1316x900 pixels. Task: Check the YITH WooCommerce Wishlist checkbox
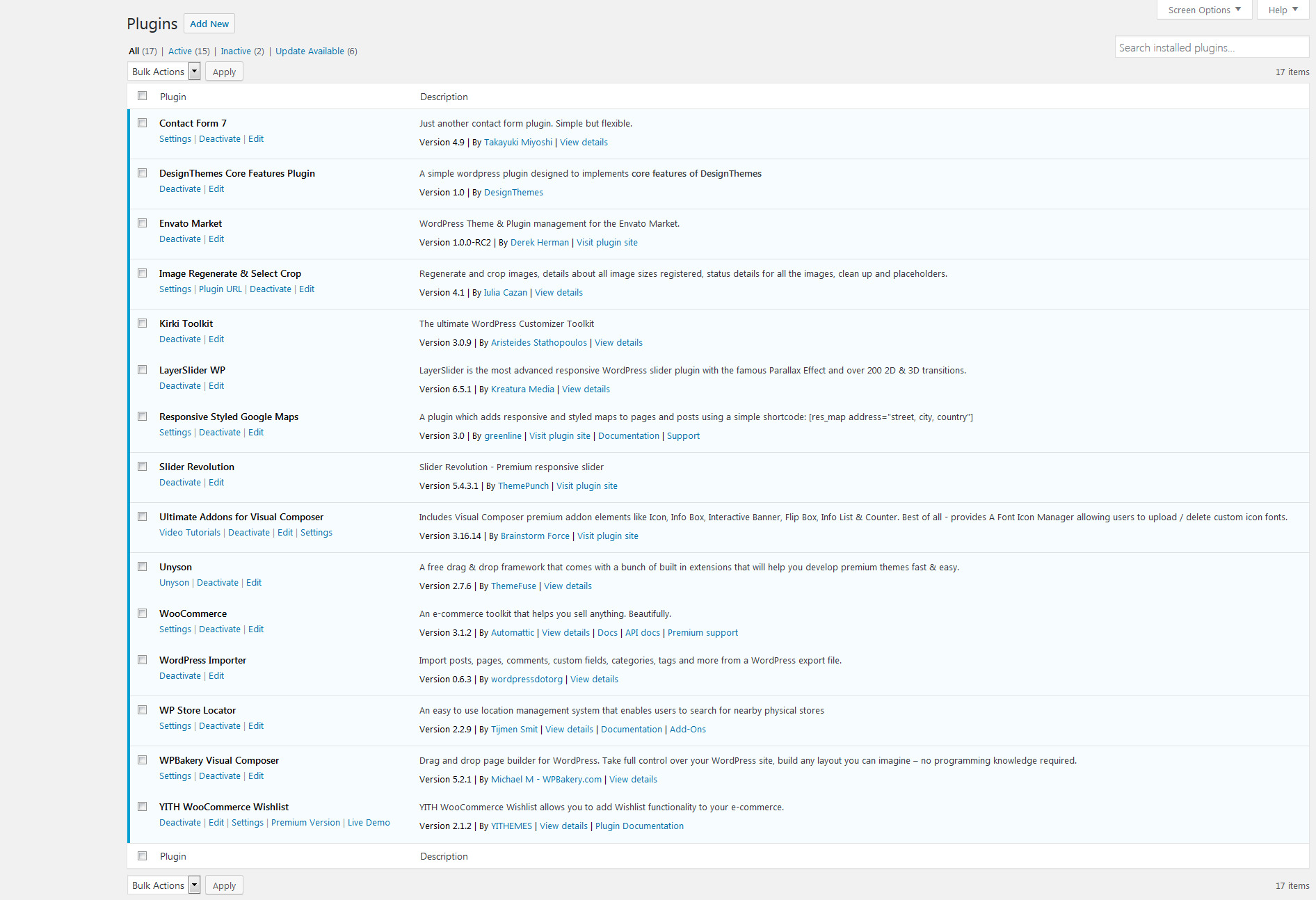pyautogui.click(x=143, y=806)
